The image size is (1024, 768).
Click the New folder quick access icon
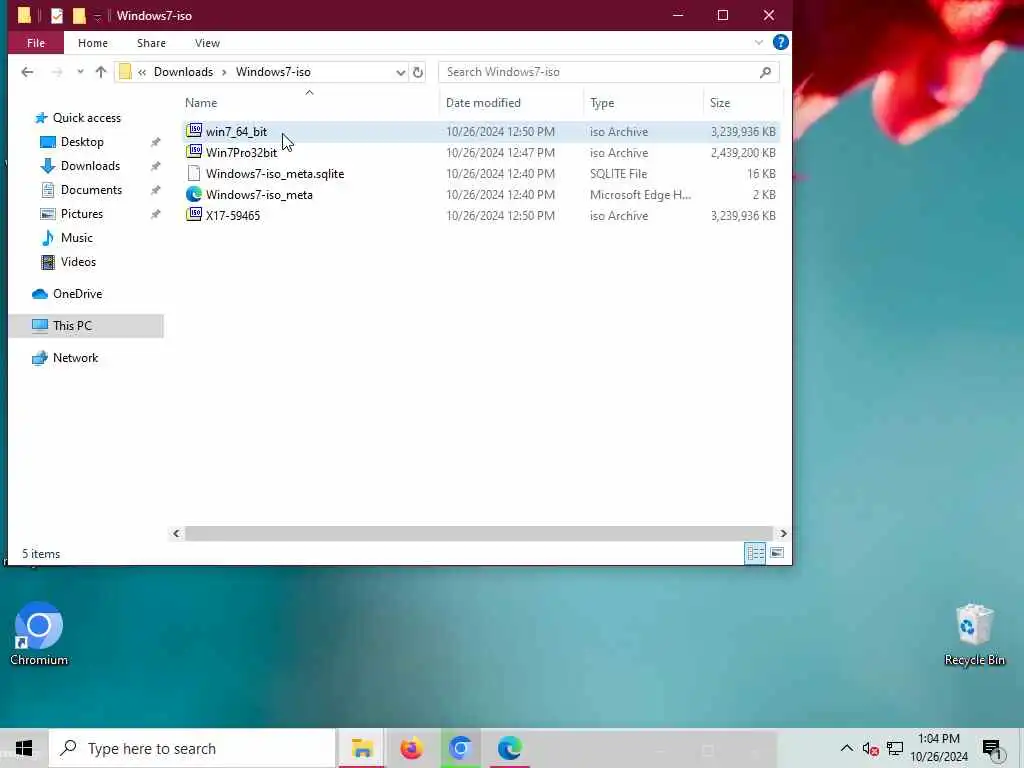pyautogui.click(x=79, y=15)
